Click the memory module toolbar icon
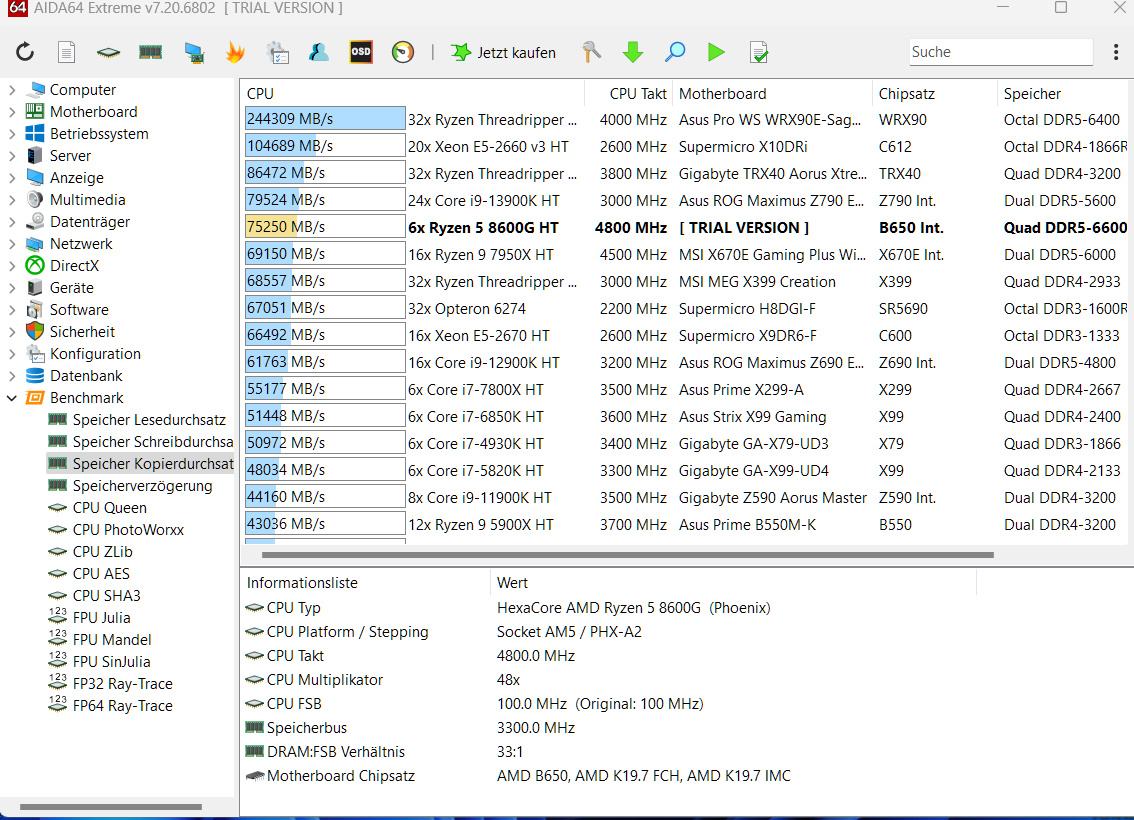This screenshot has width=1134, height=820. (150, 52)
